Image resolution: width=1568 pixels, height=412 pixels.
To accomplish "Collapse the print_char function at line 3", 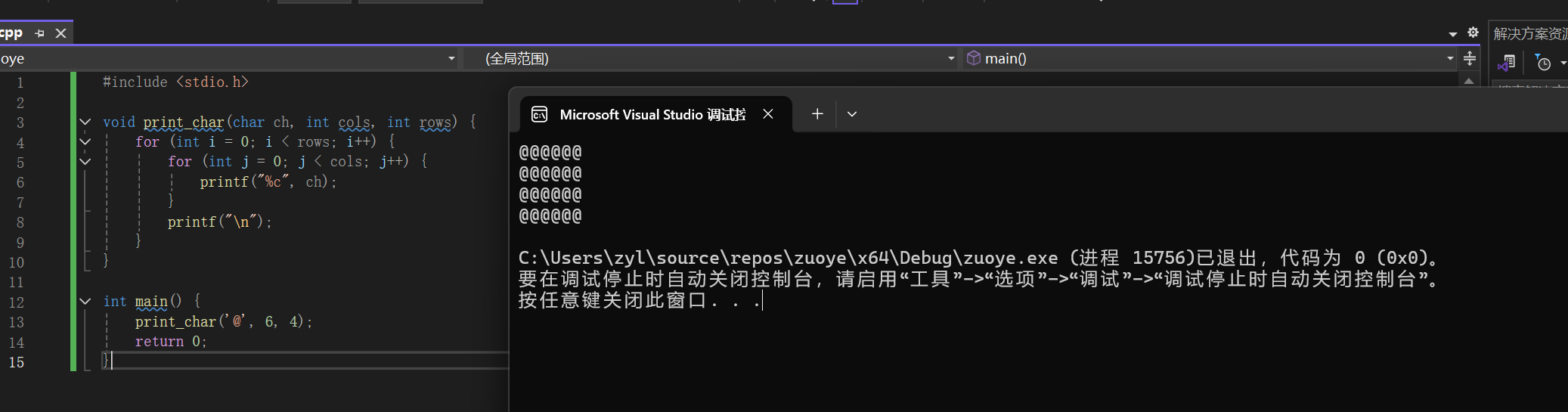I will (85, 122).
